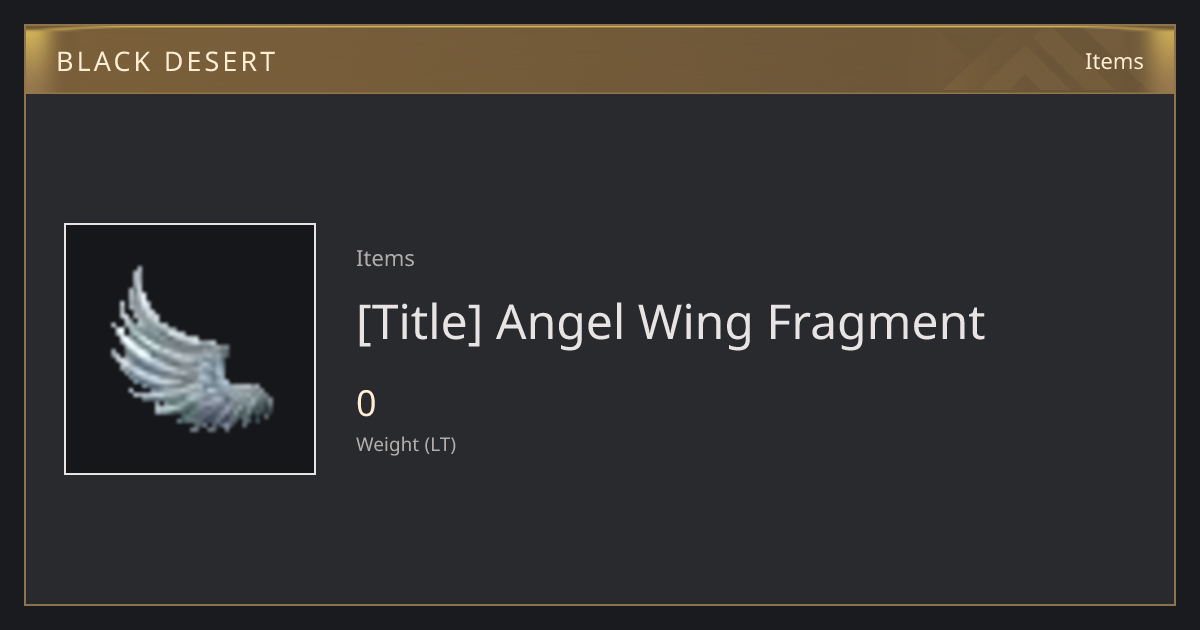Click the empty dark area below Weight label
This screenshot has height=630, width=1200.
pyautogui.click(x=600, y=530)
